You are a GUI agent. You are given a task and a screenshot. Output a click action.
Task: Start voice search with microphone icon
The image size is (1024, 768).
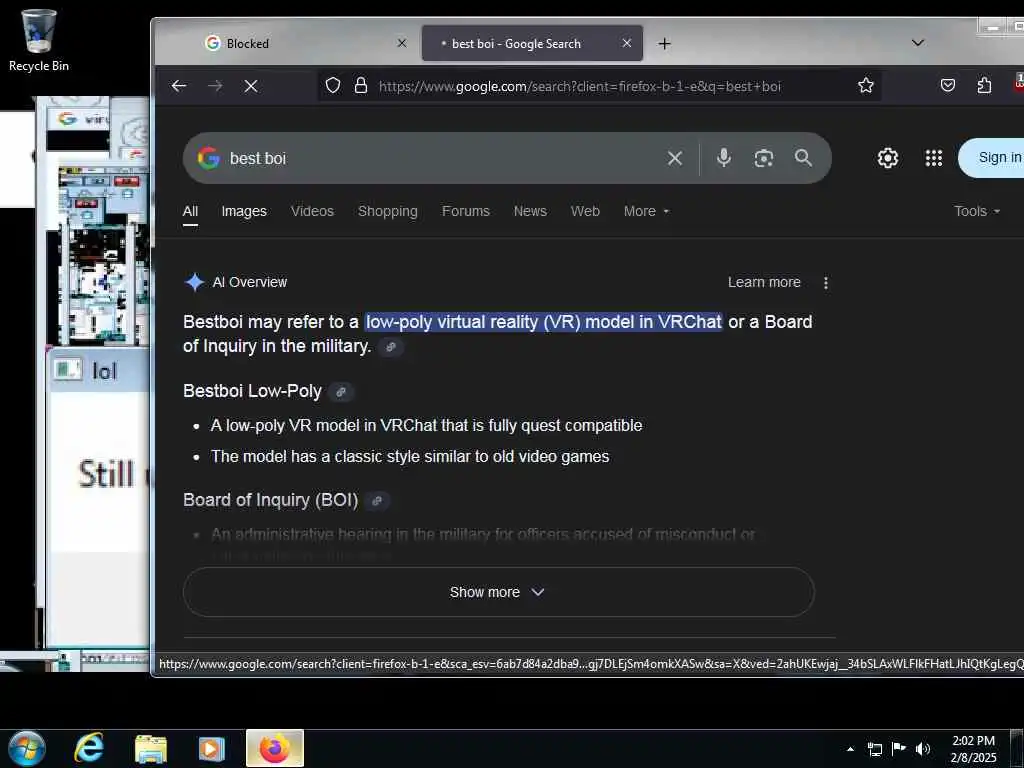724,157
